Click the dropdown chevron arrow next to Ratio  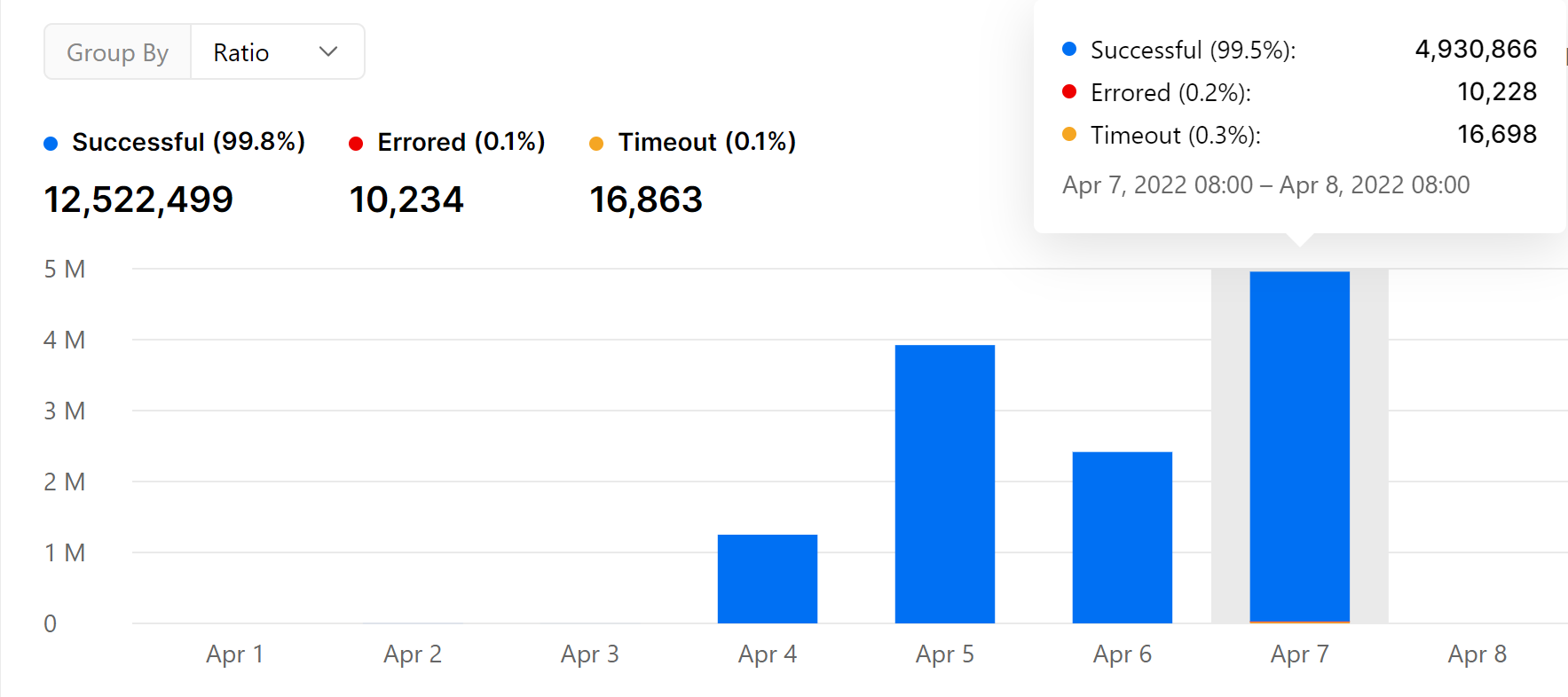tap(328, 52)
